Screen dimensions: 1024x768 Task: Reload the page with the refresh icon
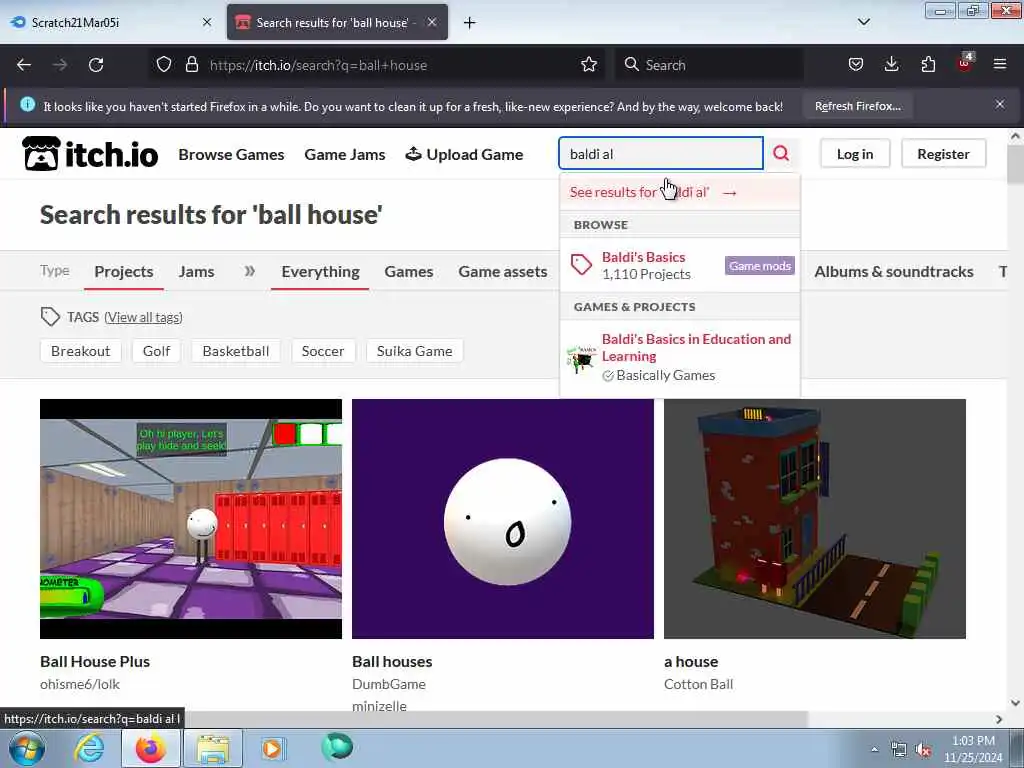pyautogui.click(x=96, y=65)
